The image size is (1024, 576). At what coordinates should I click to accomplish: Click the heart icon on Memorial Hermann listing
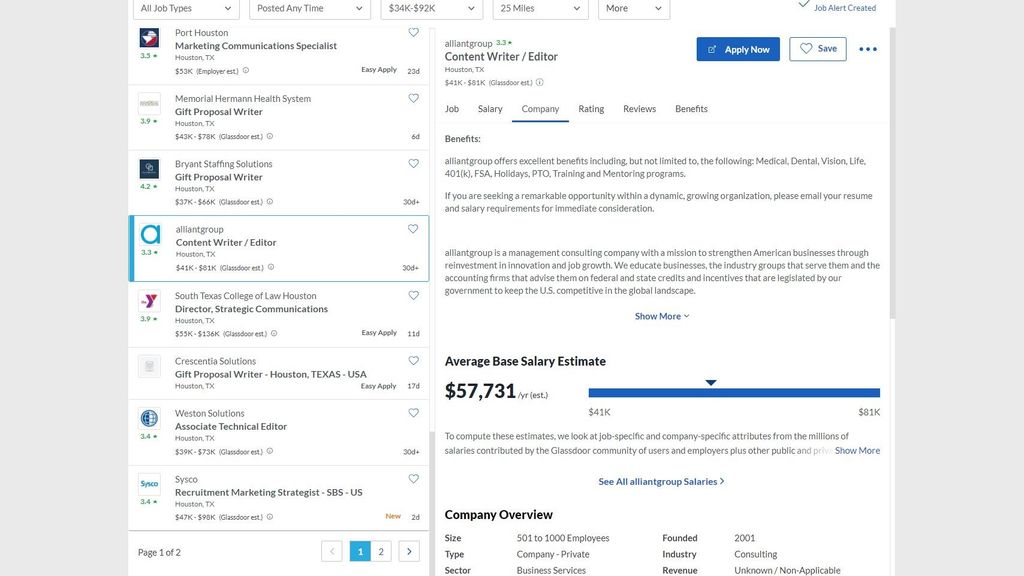pyautogui.click(x=412, y=97)
